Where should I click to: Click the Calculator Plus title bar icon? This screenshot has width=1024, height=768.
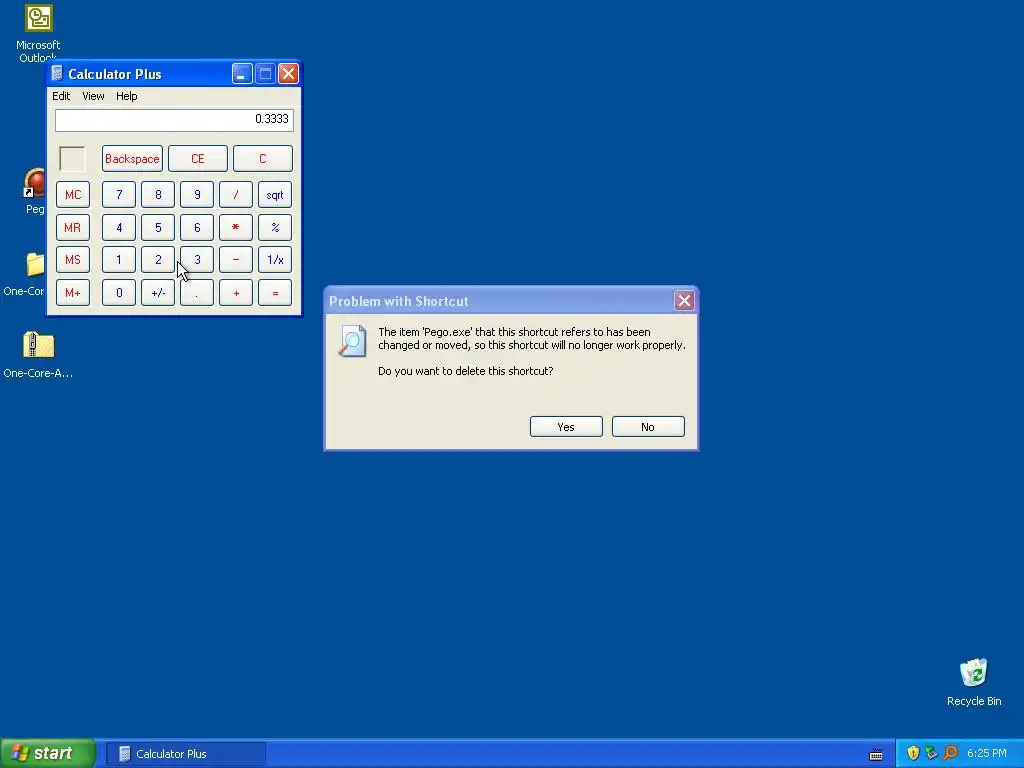pos(57,73)
